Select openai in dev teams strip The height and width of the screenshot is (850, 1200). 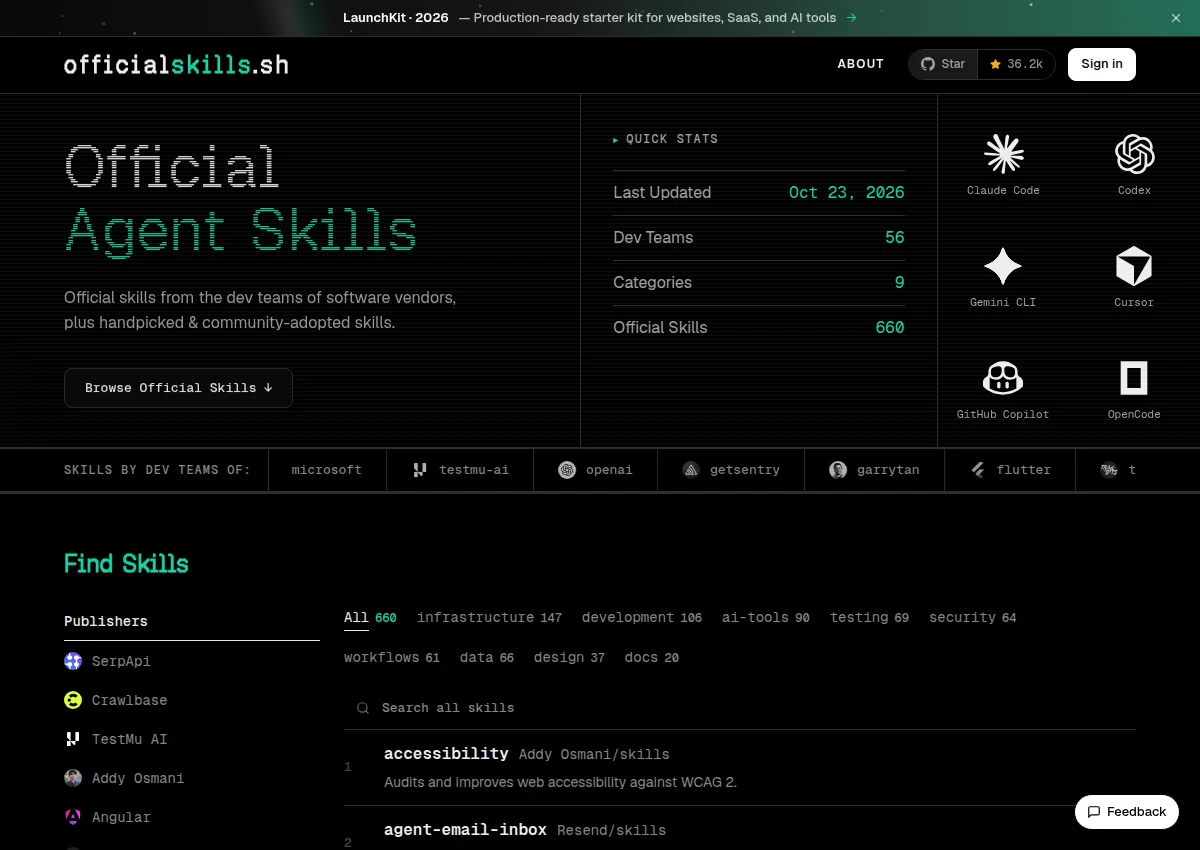tap(595, 470)
